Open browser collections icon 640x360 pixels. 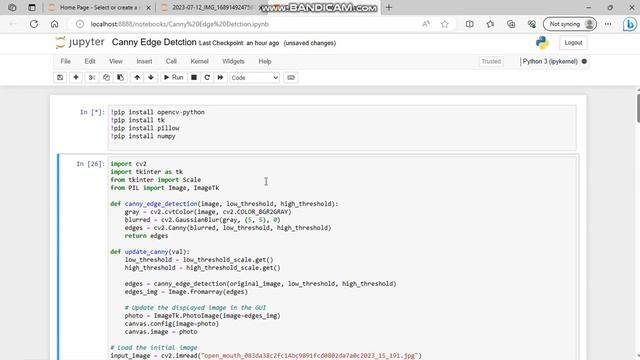click(x=511, y=24)
